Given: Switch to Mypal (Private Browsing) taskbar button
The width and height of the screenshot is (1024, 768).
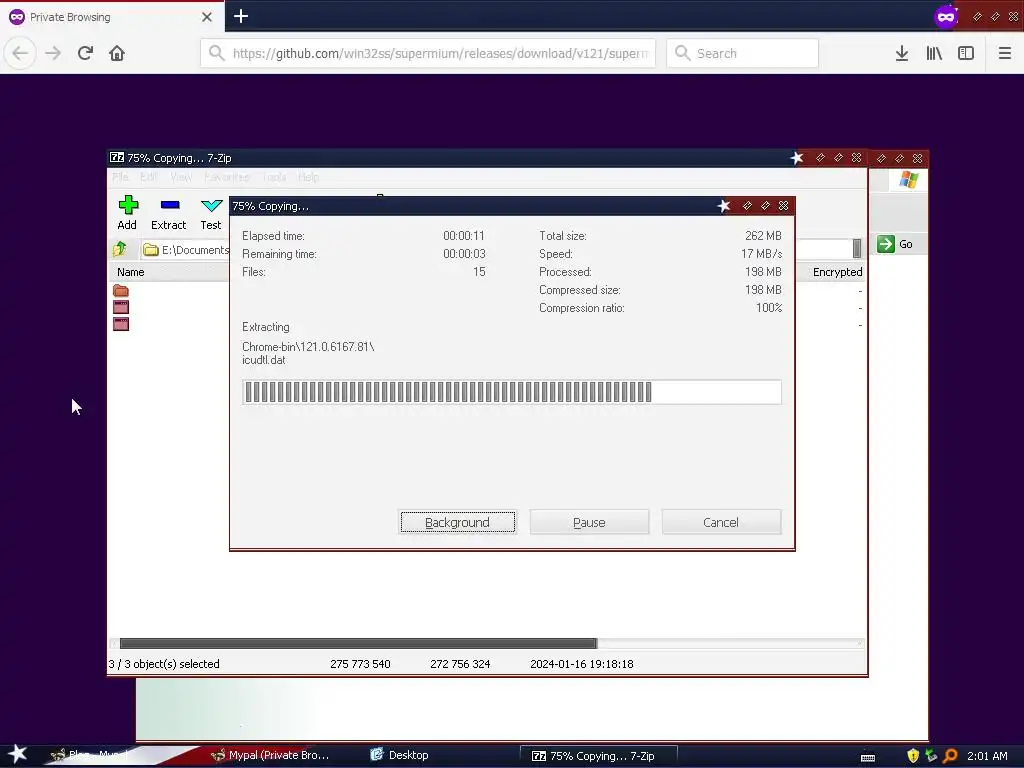Looking at the screenshot, I should (270, 755).
